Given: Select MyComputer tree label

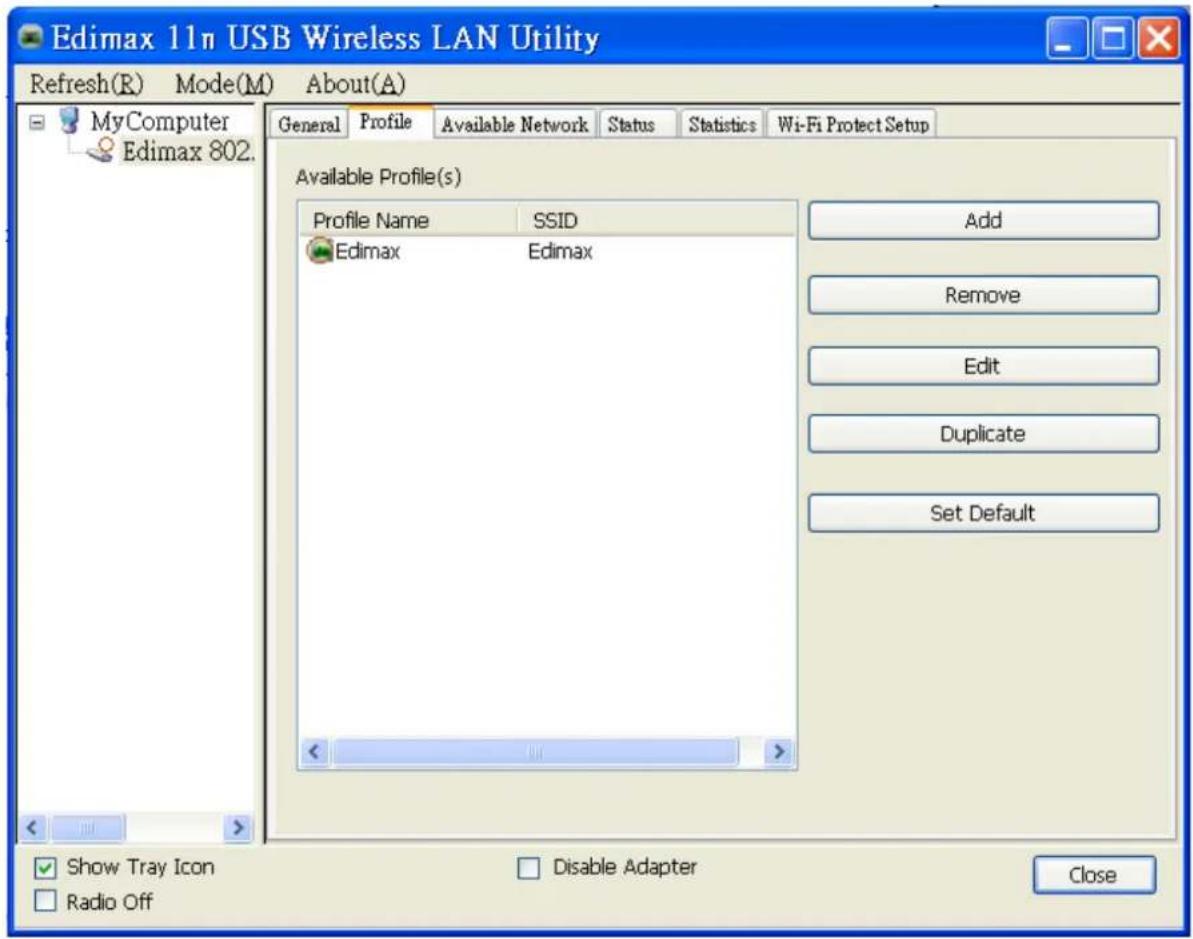Looking at the screenshot, I should [x=160, y=121].
